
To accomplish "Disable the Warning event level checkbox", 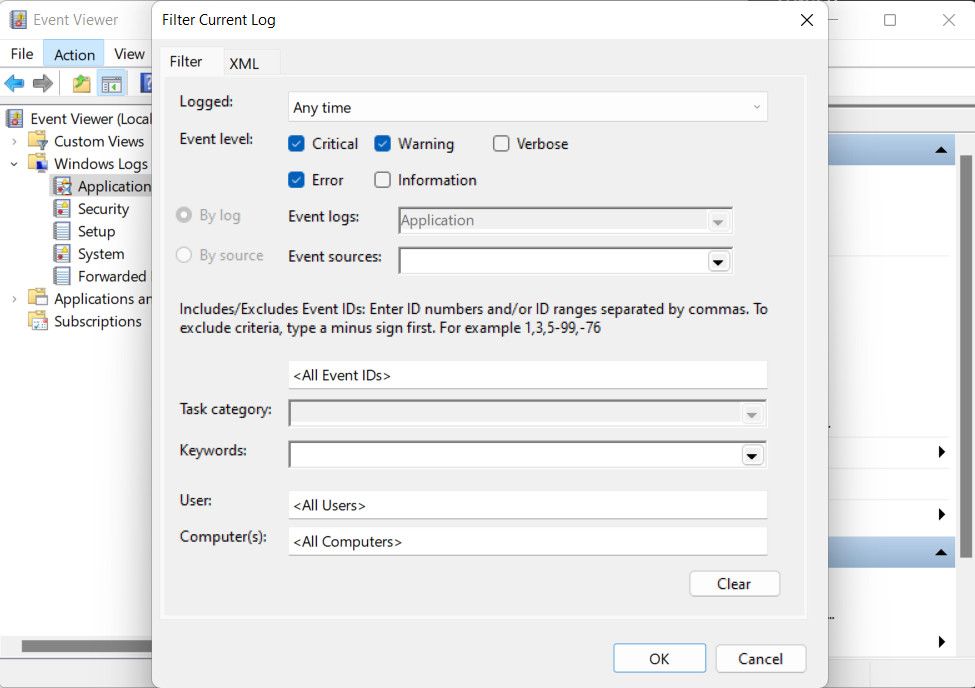I will [382, 144].
